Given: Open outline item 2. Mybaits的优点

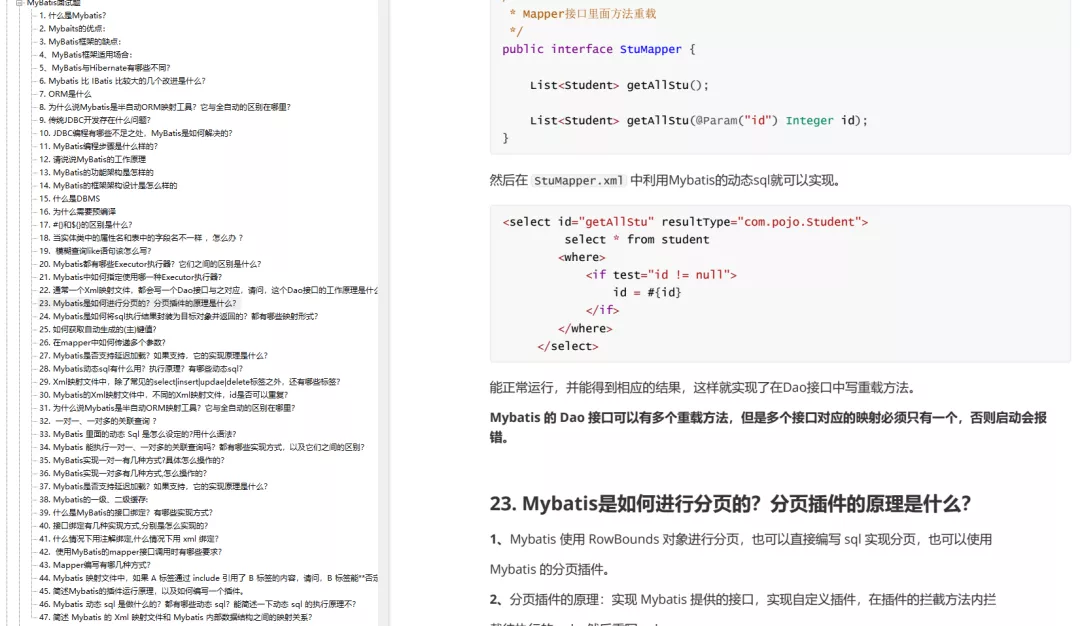Looking at the screenshot, I should [x=72, y=28].
